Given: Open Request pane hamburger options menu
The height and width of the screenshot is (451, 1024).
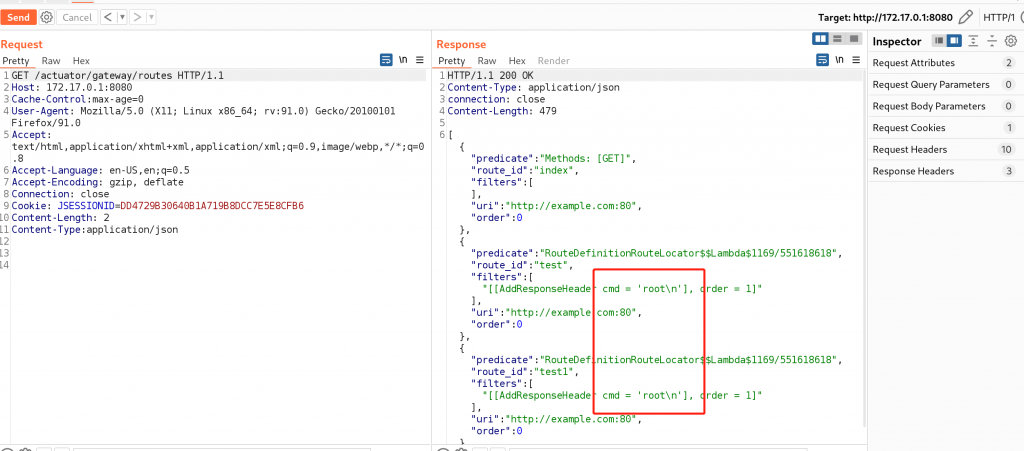Looking at the screenshot, I should pyautogui.click(x=420, y=59).
